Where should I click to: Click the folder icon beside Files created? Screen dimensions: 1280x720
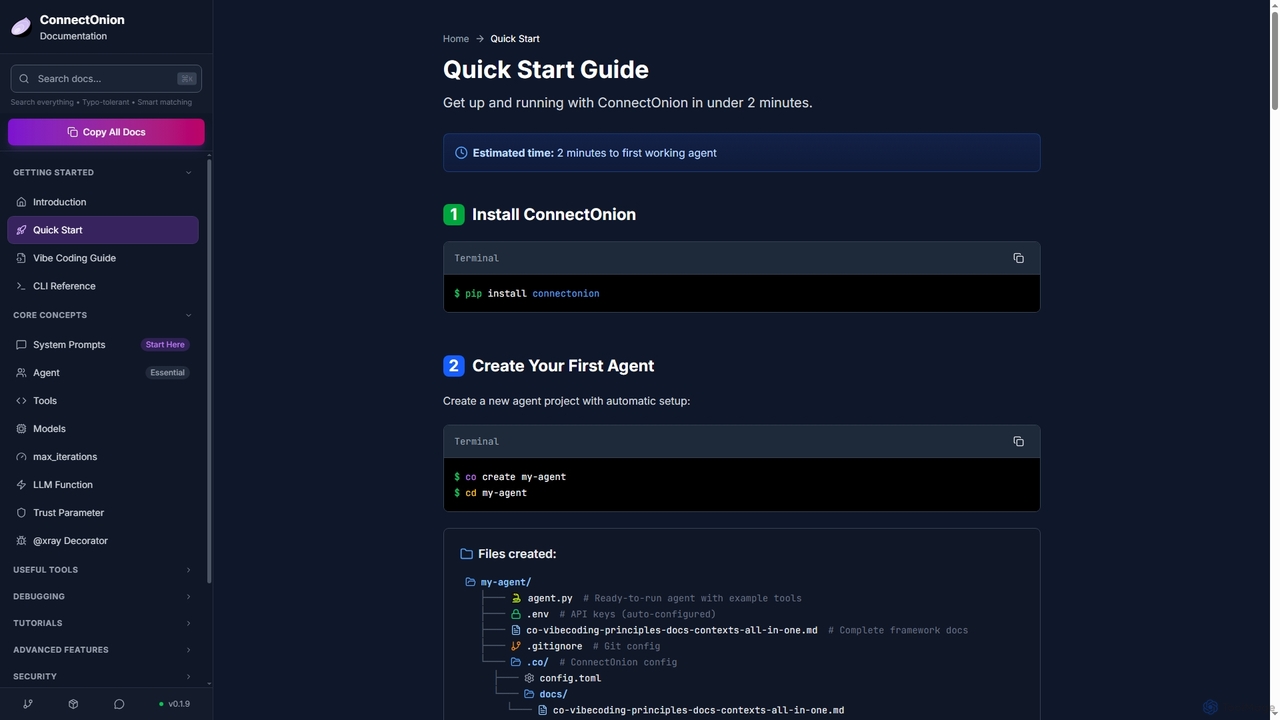point(466,554)
